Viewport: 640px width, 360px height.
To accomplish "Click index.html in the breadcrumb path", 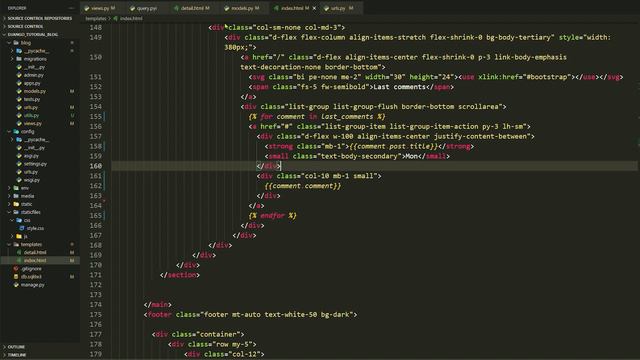I will tap(131, 18).
